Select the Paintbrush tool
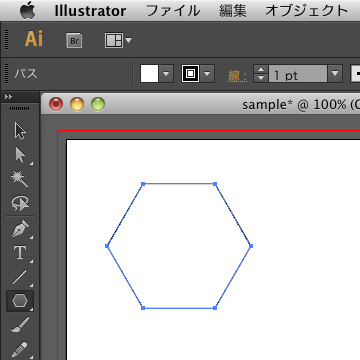 20,325
